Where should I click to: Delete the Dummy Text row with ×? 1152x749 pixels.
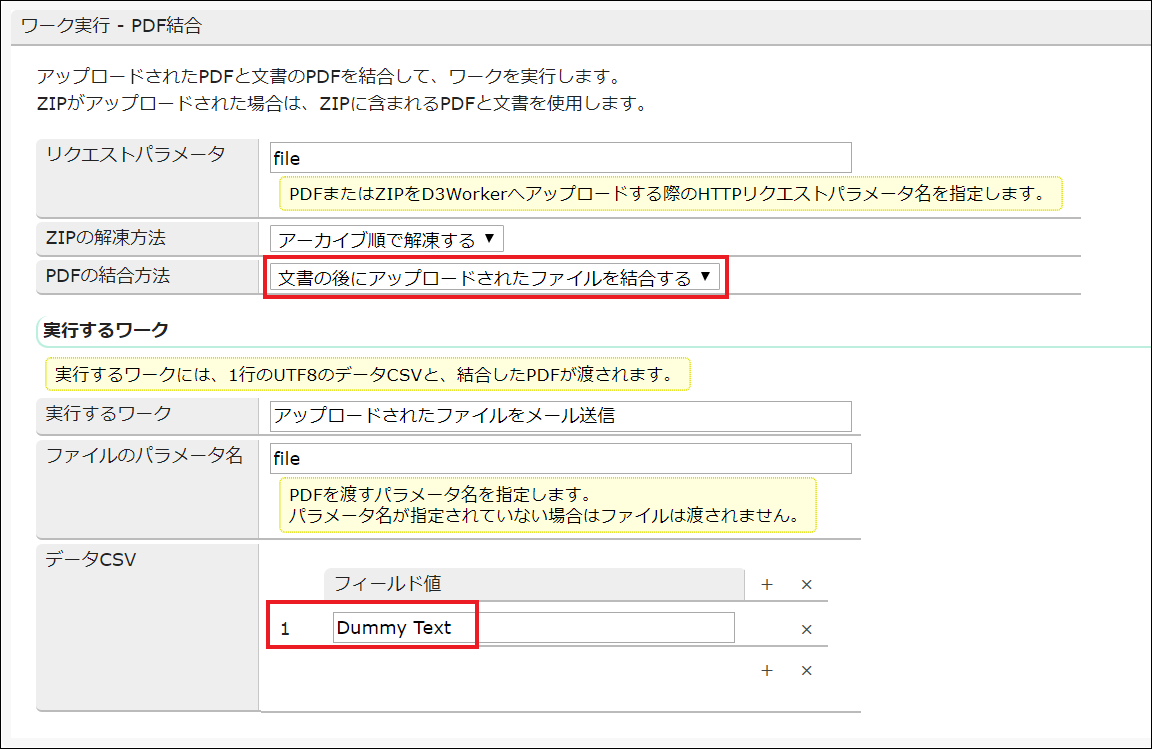pyautogui.click(x=807, y=629)
